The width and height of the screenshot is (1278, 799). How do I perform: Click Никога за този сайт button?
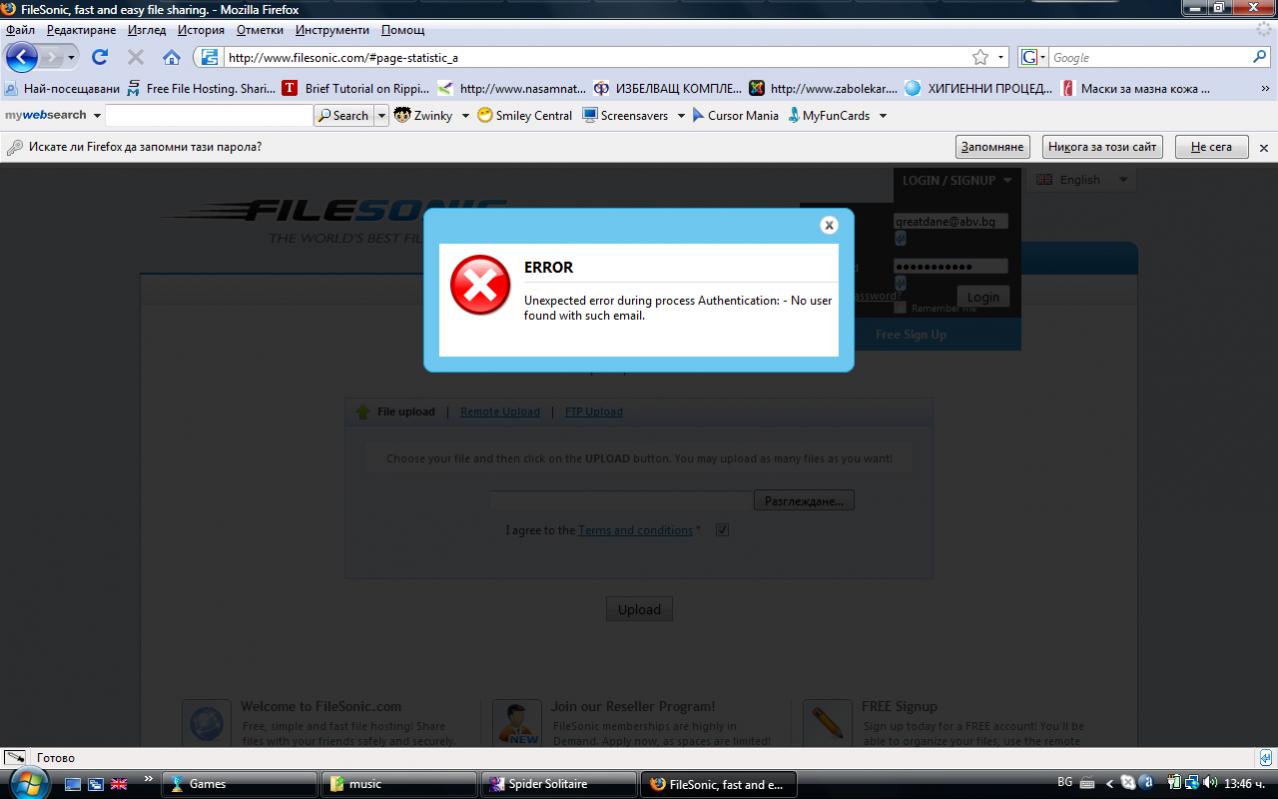(x=1102, y=147)
